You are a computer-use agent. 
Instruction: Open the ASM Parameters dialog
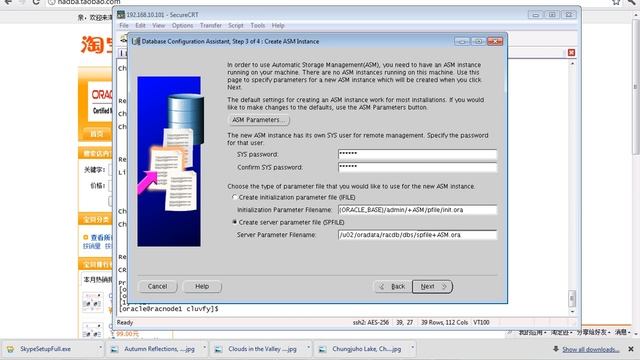pos(258,120)
